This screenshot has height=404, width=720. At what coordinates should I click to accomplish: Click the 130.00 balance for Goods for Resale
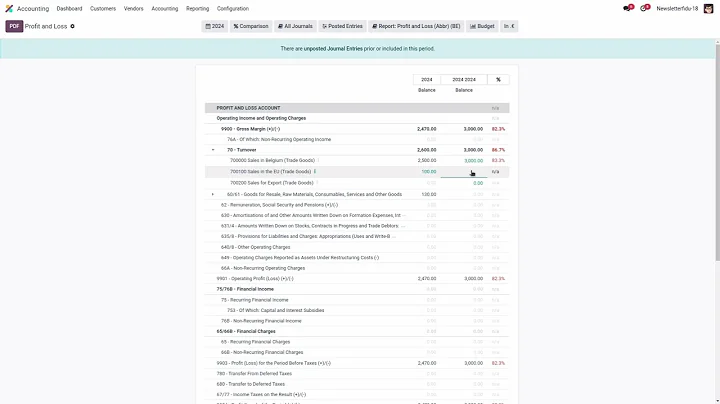pyautogui.click(x=429, y=194)
